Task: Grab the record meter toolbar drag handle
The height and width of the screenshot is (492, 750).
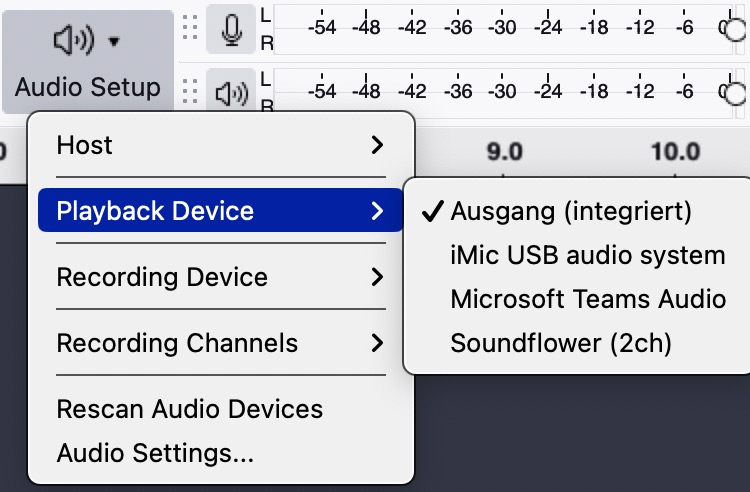Action: coord(190,30)
